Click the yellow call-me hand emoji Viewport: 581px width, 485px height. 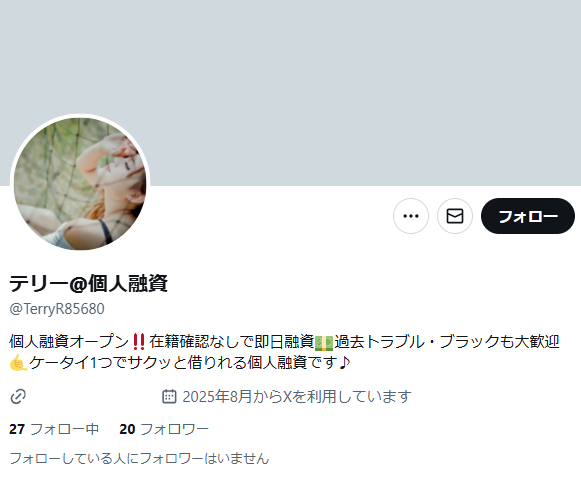click(19, 363)
